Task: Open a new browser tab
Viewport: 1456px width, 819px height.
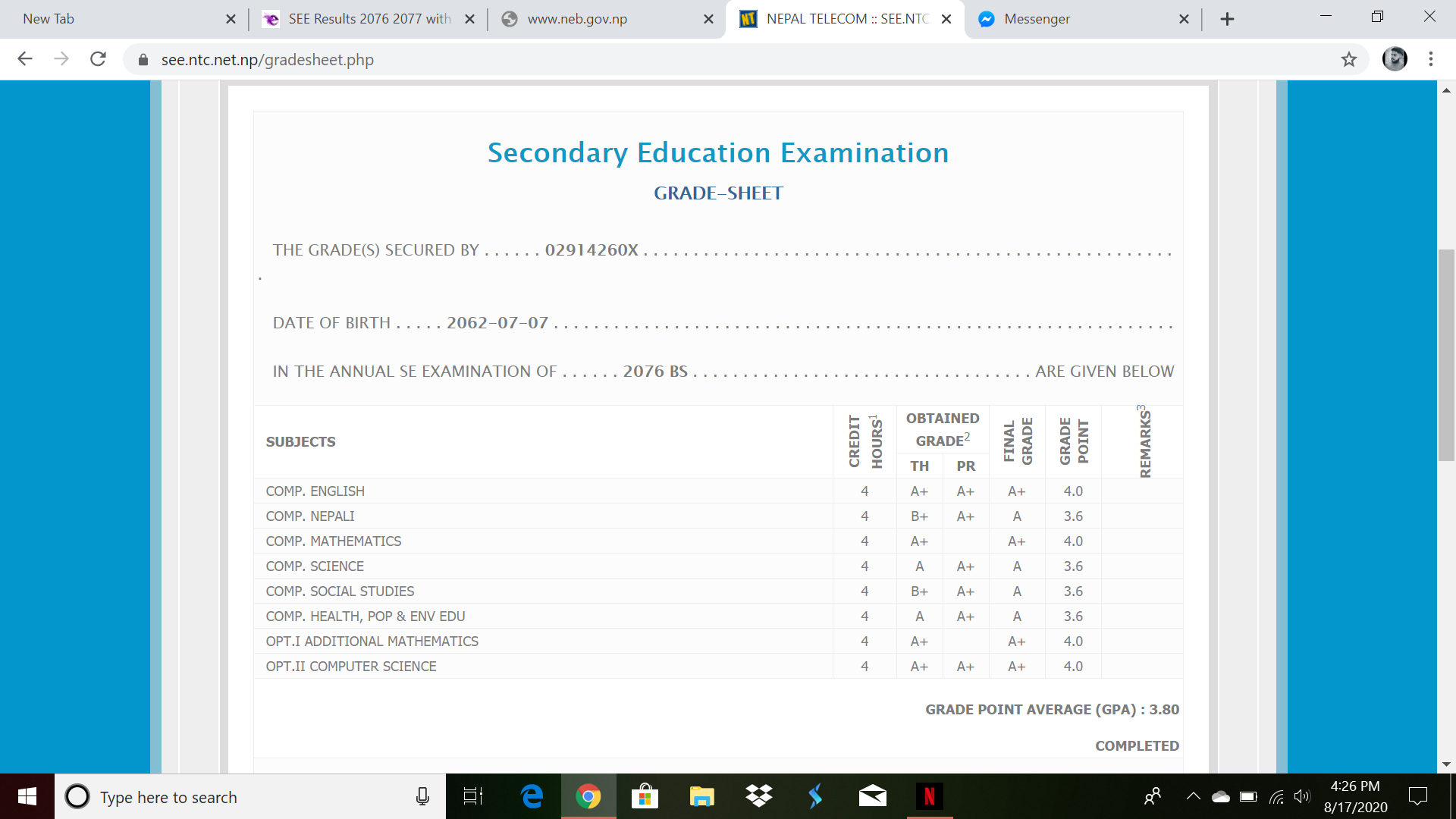Action: point(1227,19)
